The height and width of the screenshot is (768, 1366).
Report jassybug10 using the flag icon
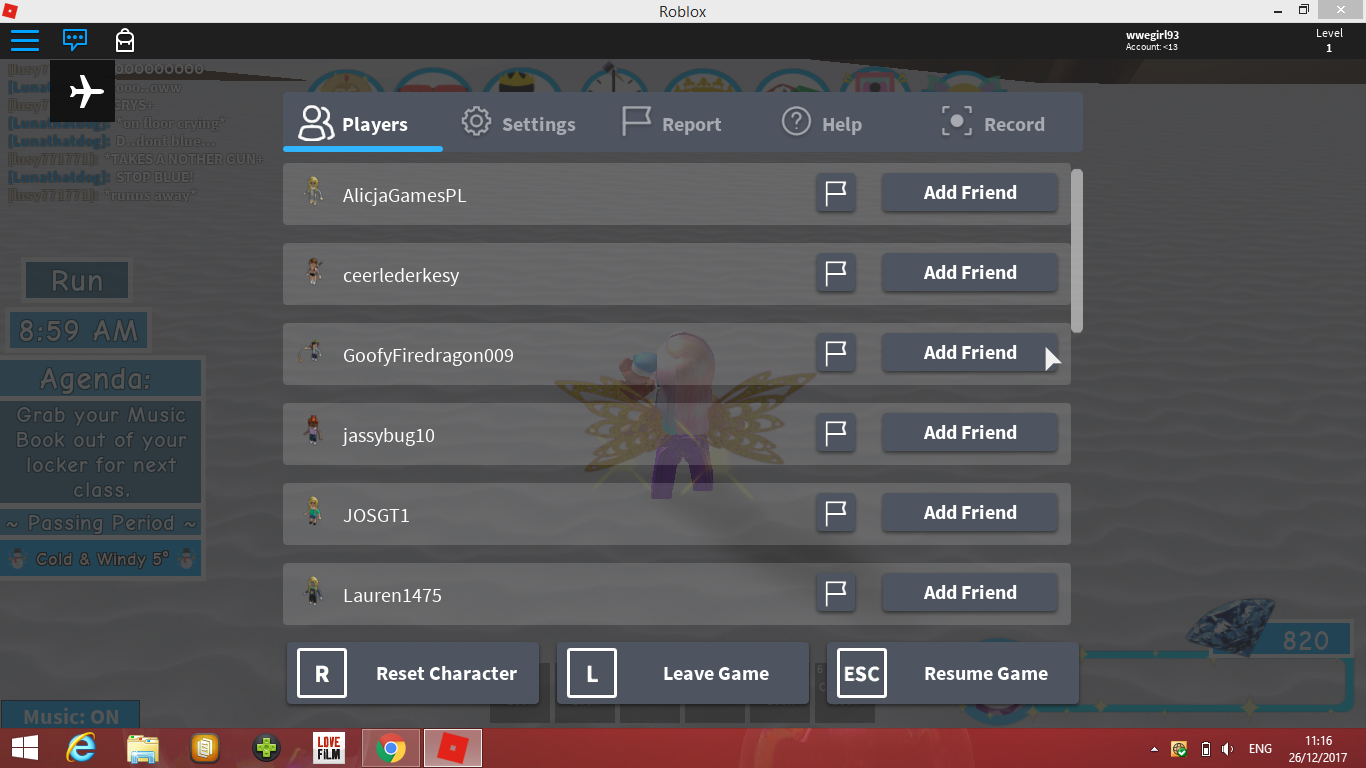coord(836,433)
